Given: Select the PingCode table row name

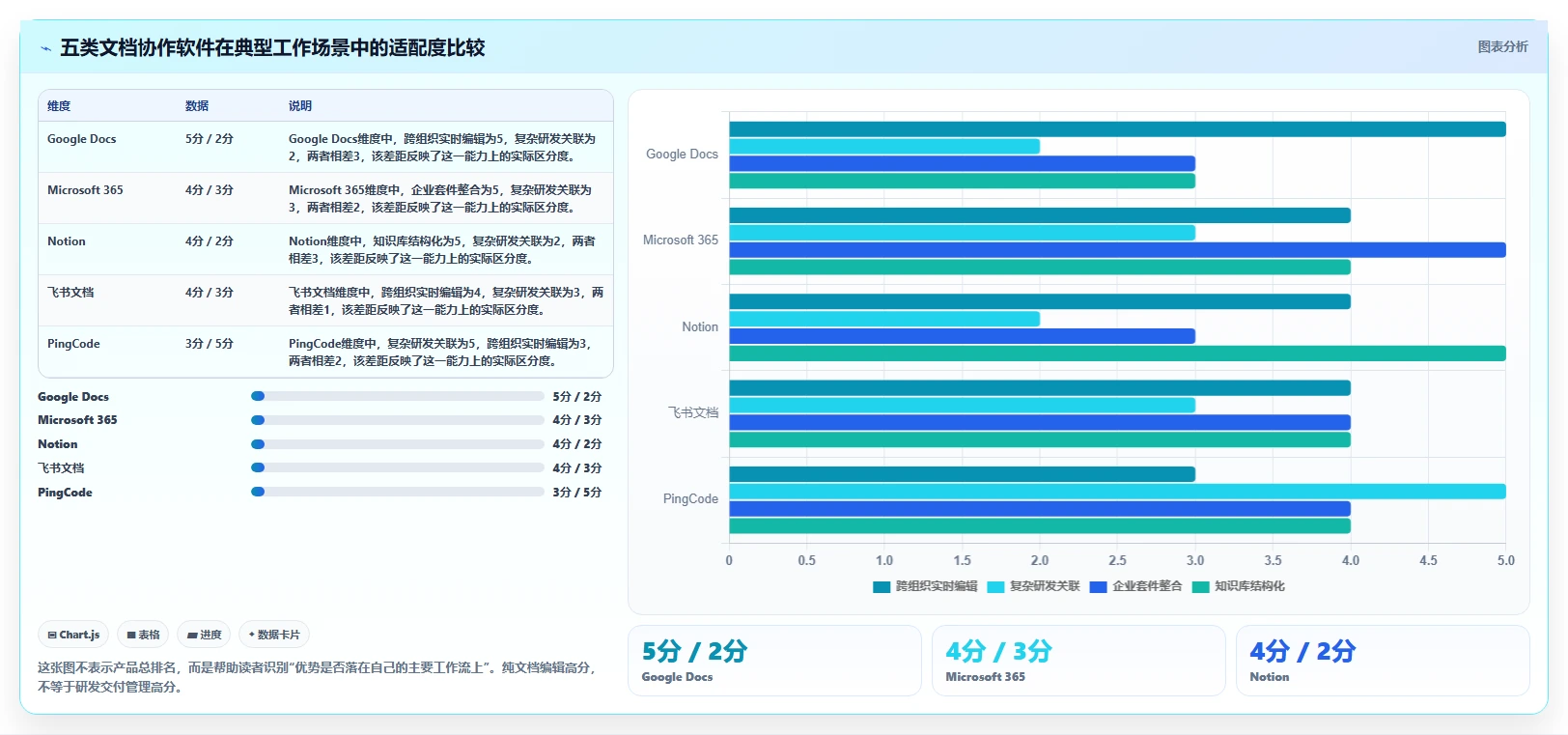Looking at the screenshot, I should click(x=73, y=344).
